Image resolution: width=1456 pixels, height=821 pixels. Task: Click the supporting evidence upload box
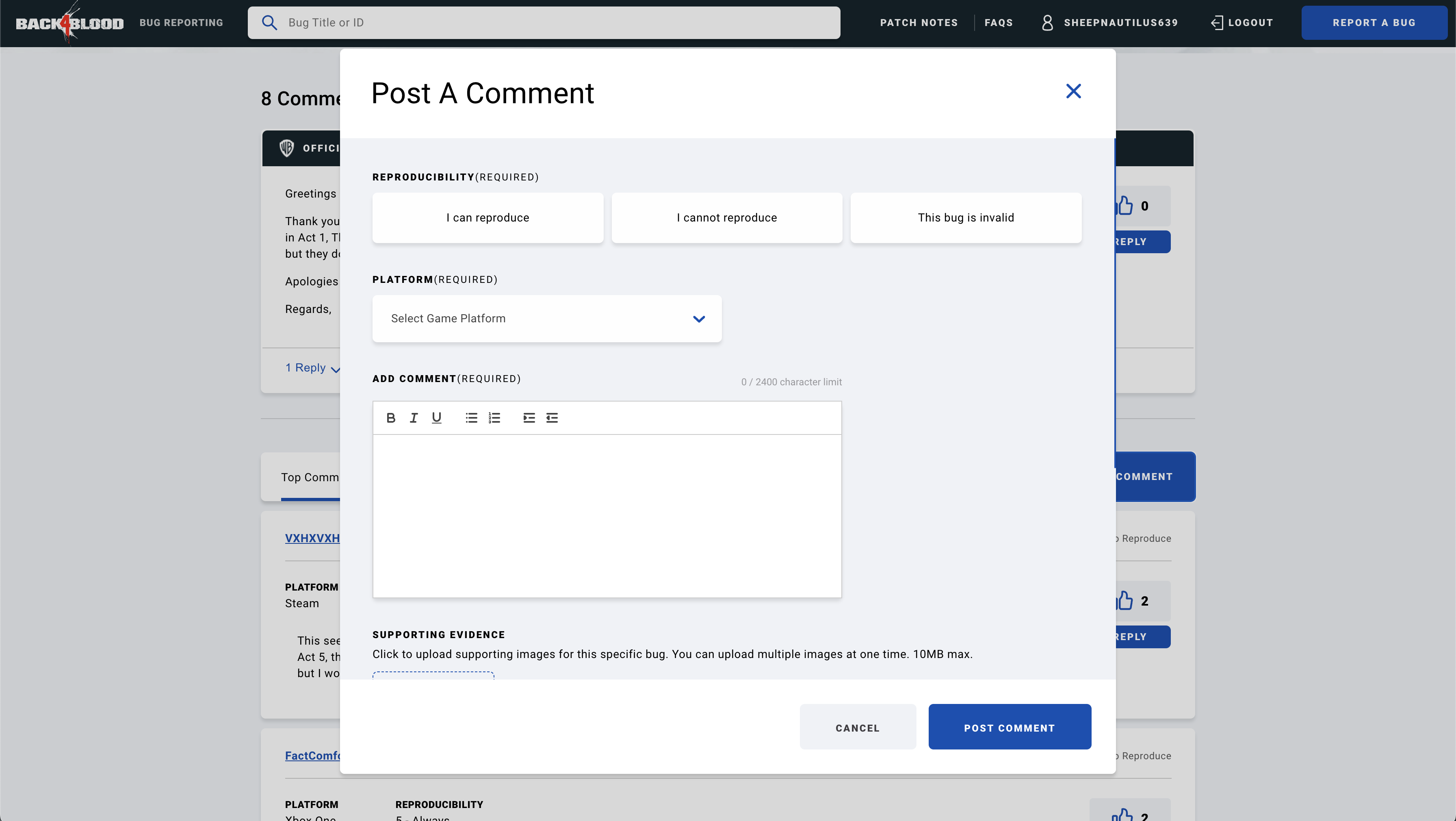pyautogui.click(x=433, y=675)
